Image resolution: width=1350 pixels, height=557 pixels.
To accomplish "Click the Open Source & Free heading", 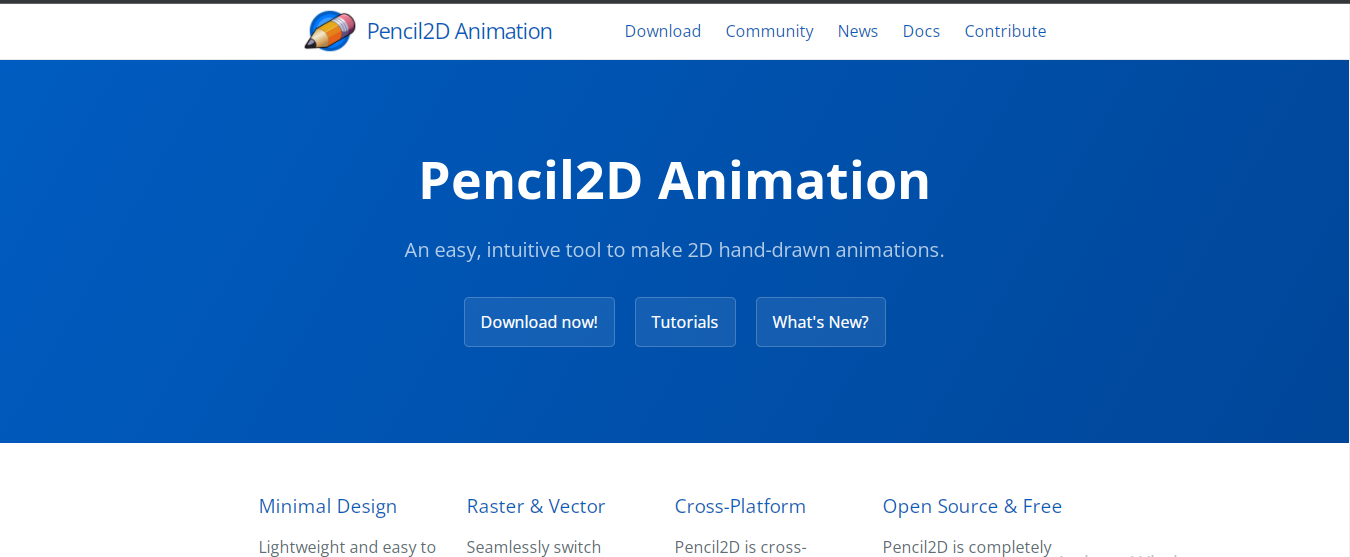I will pos(972,506).
